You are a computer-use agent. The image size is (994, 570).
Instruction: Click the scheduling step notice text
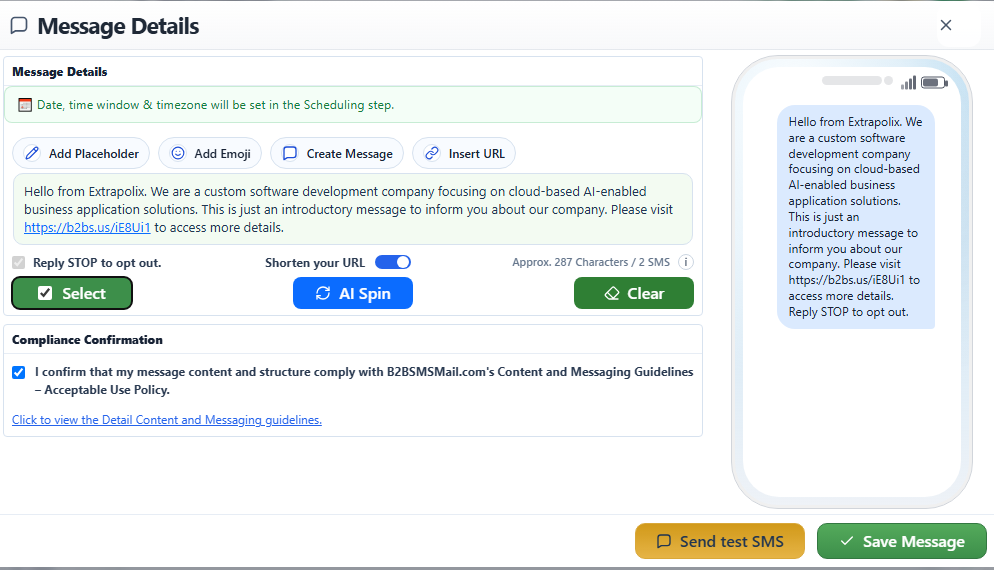[x=216, y=105]
